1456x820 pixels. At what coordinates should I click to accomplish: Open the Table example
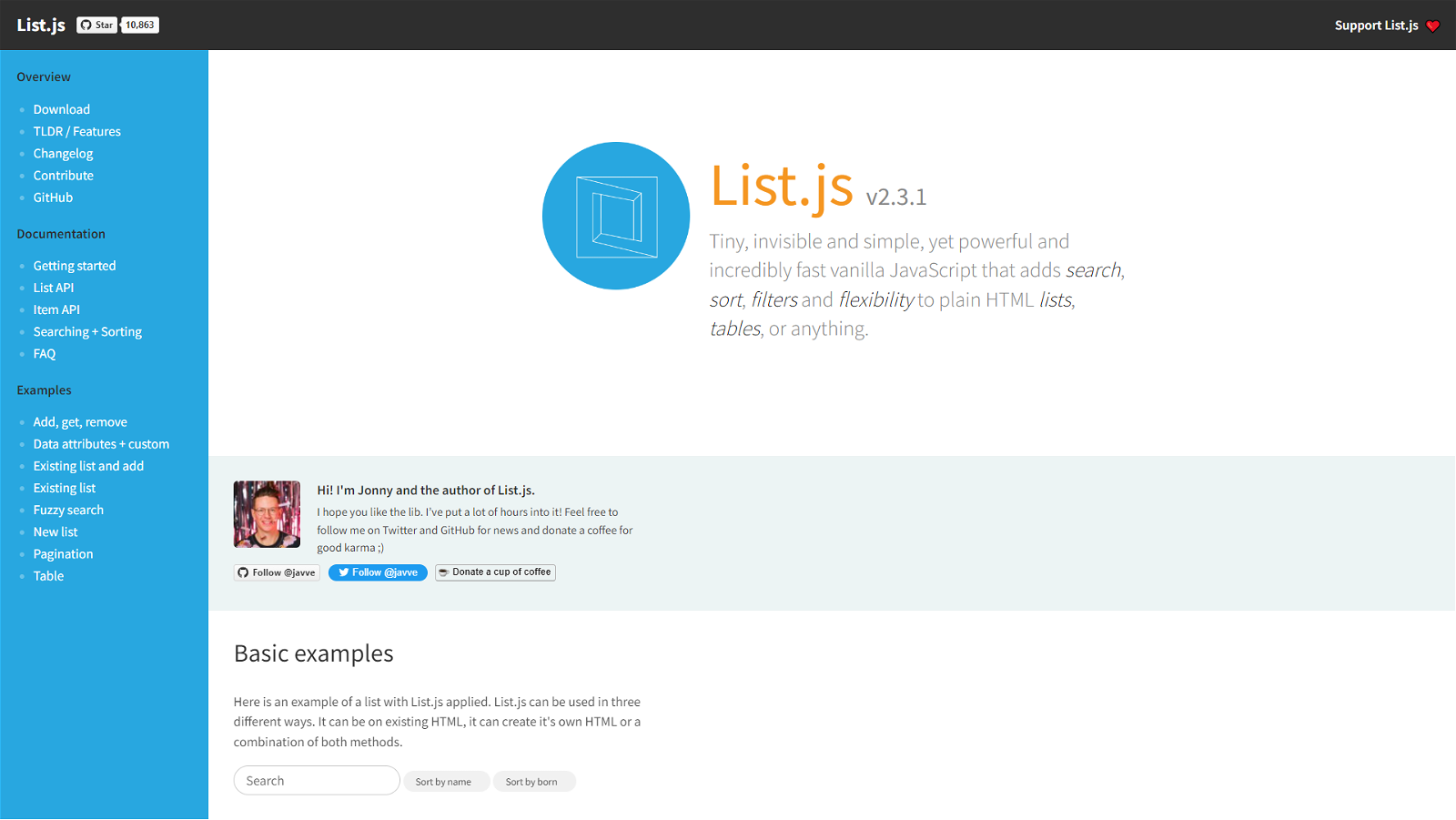tap(48, 576)
